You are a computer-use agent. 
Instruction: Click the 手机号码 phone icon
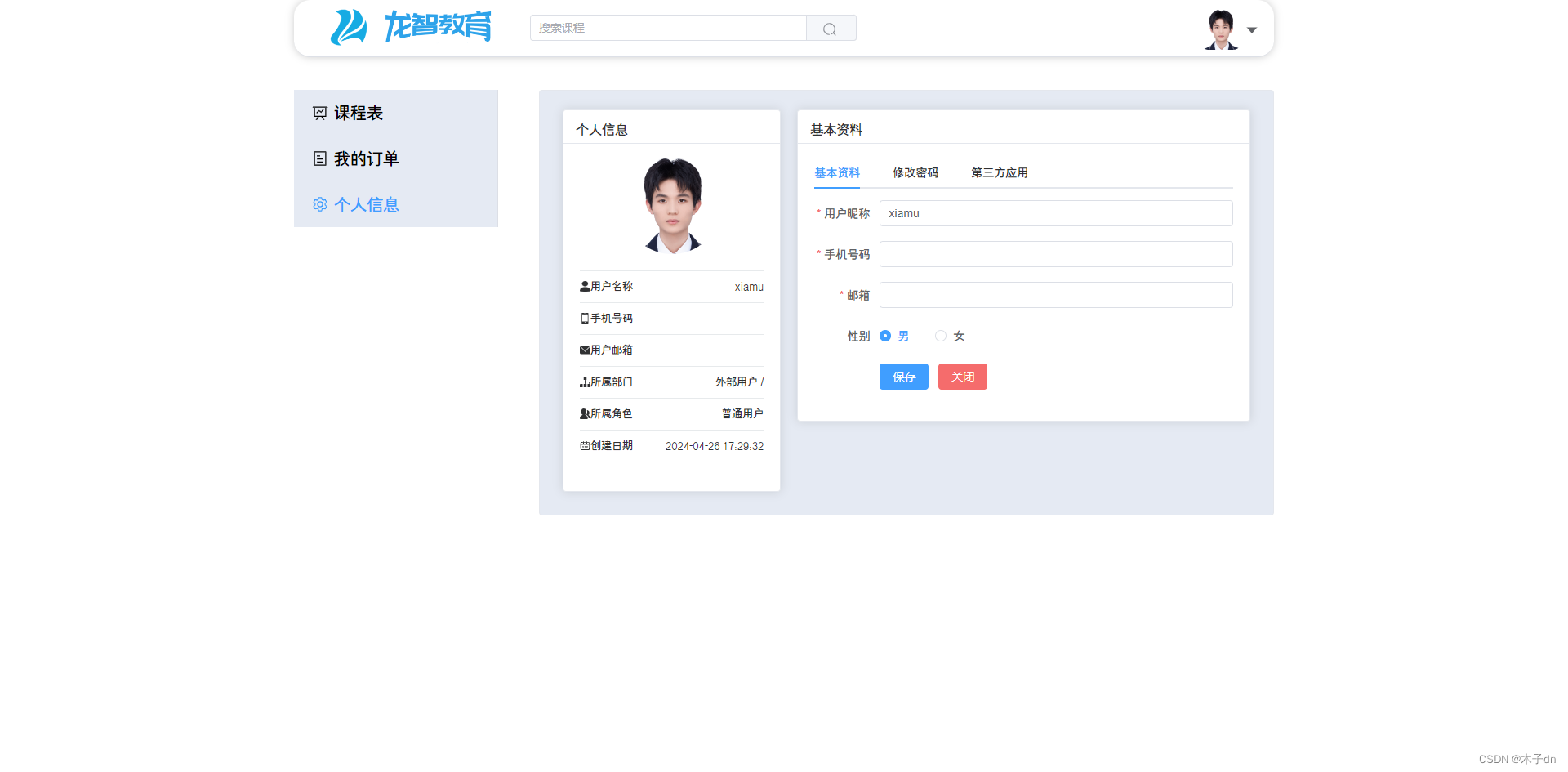(585, 318)
